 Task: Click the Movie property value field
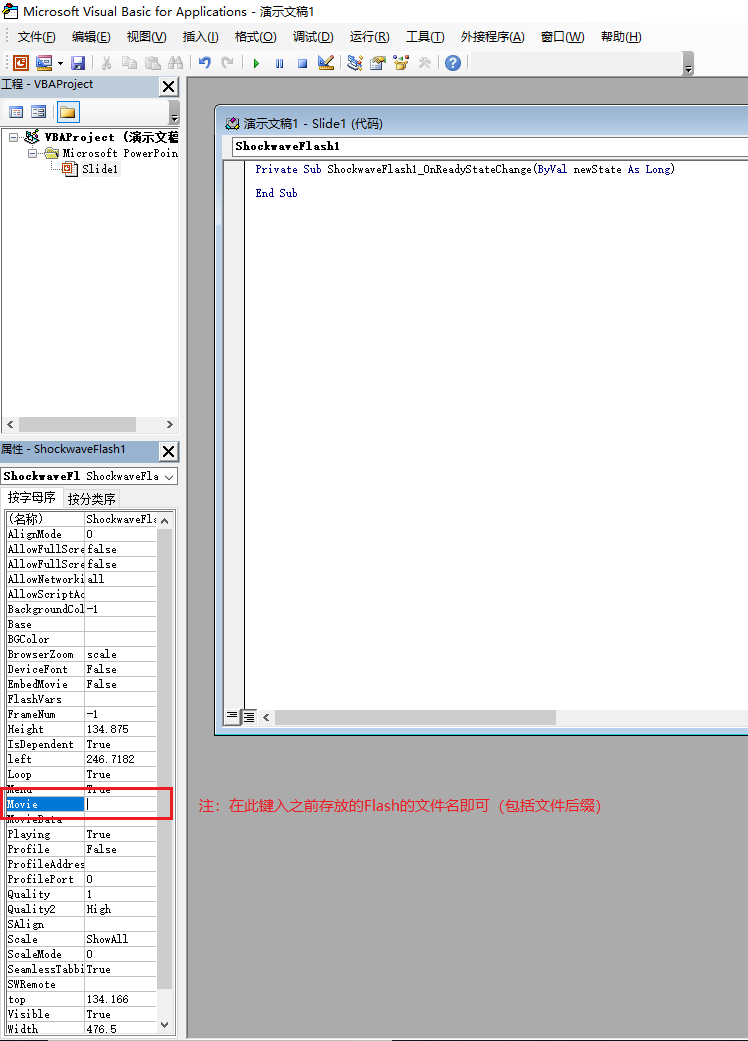(x=120, y=804)
